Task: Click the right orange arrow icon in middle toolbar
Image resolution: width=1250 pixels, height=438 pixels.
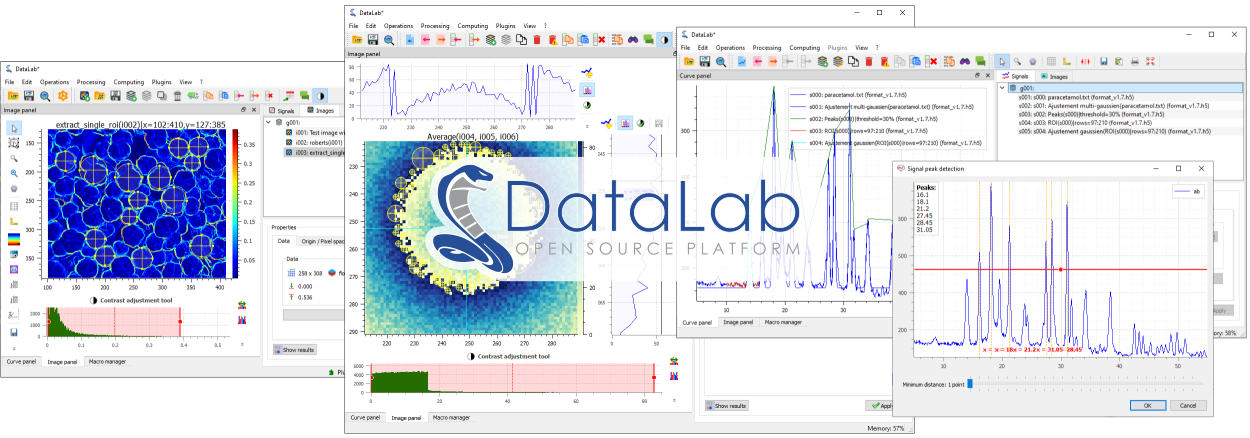Action: point(441,40)
